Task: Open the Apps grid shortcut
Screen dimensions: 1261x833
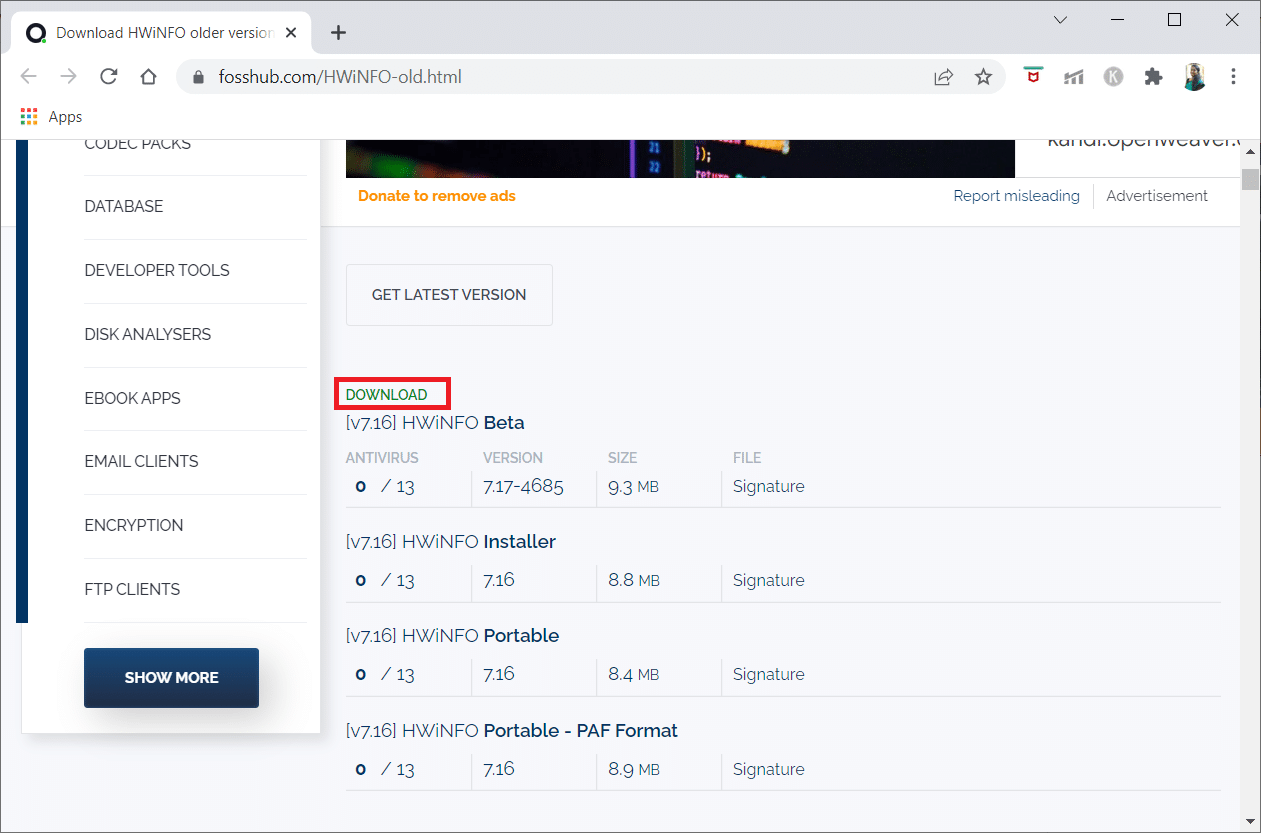Action: click(x=51, y=117)
